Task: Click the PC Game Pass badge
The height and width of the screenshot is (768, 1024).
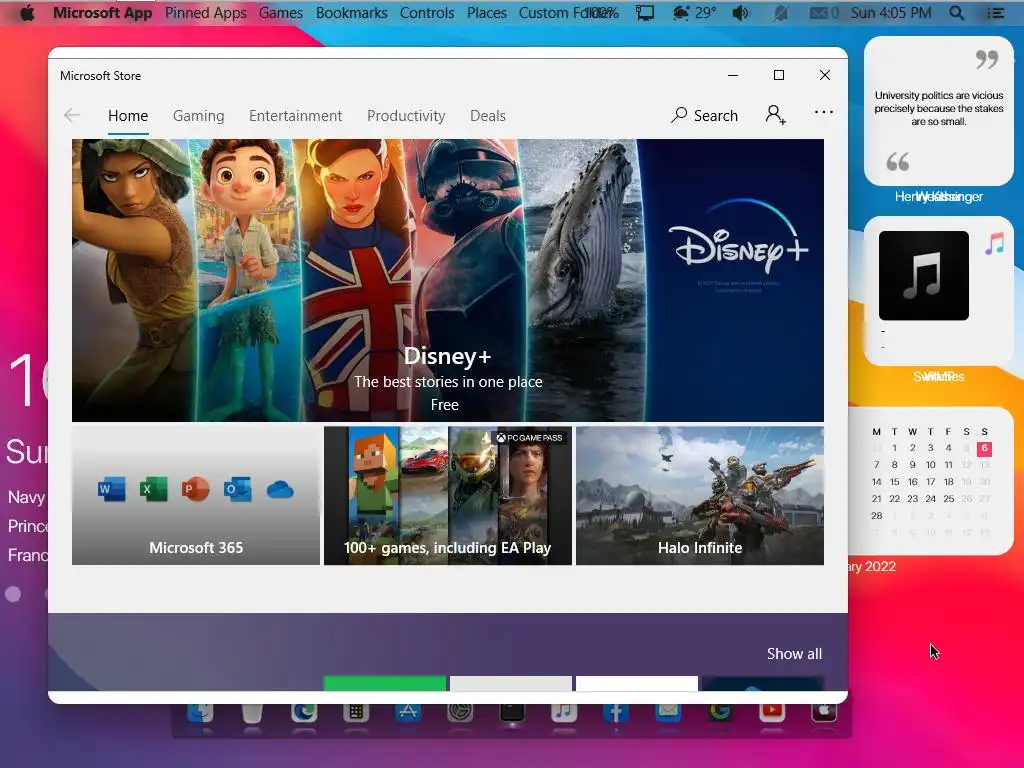Action: [x=530, y=438]
